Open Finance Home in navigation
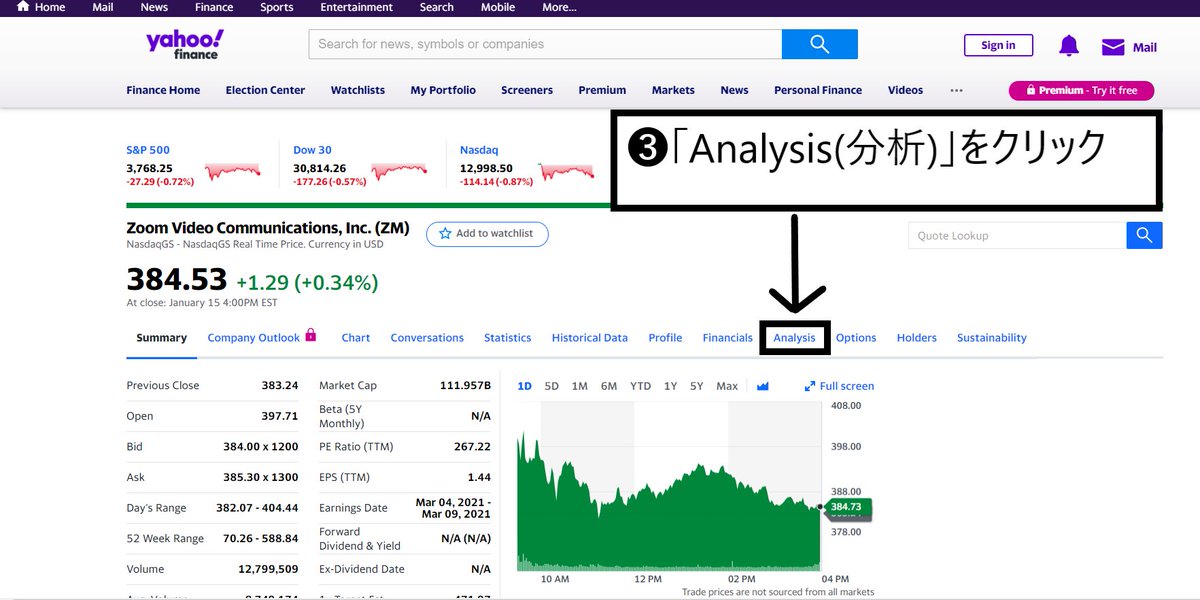This screenshot has height=600, width=1200. 163,90
